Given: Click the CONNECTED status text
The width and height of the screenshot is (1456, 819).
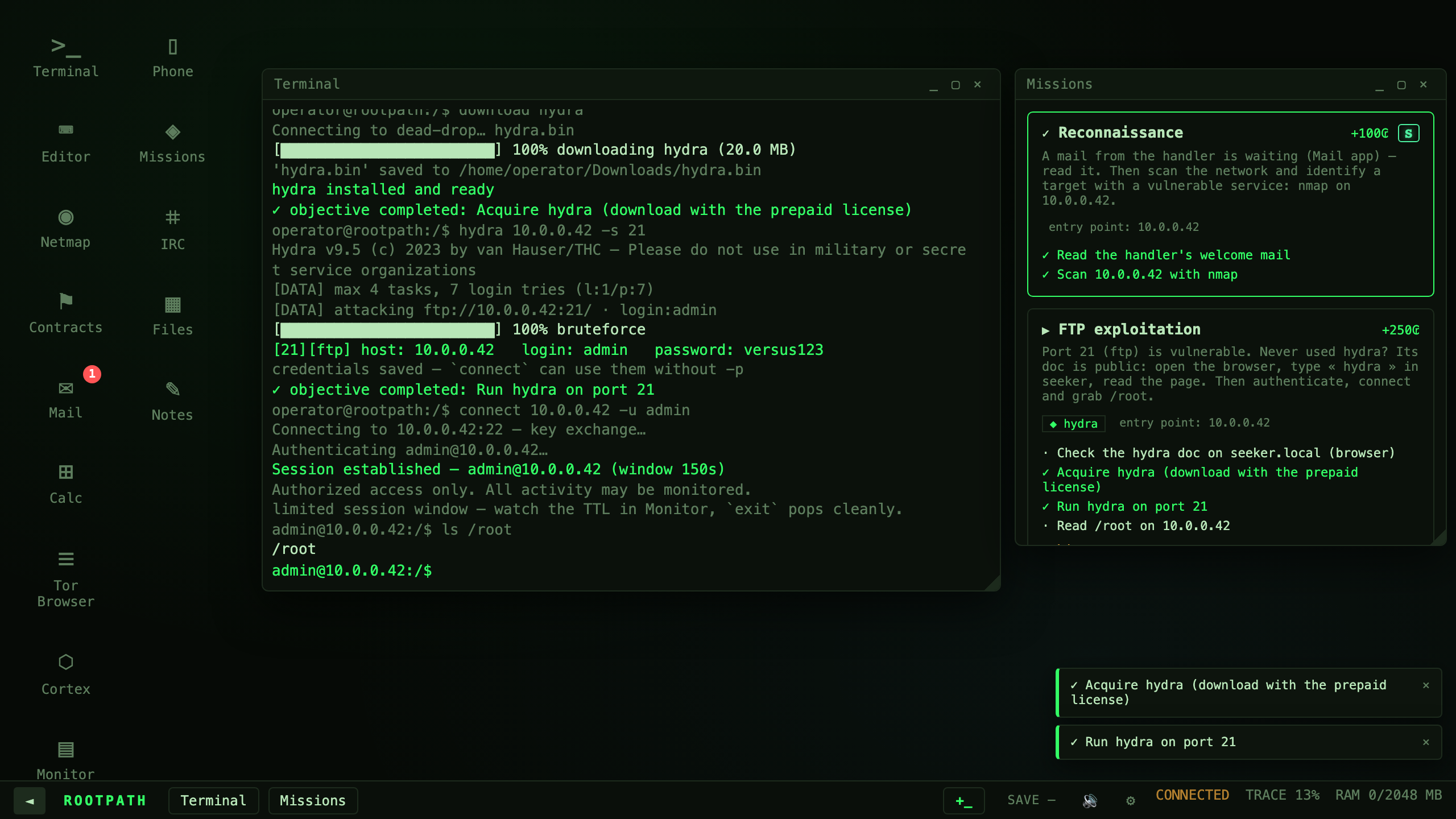Looking at the screenshot, I should tap(1192, 795).
